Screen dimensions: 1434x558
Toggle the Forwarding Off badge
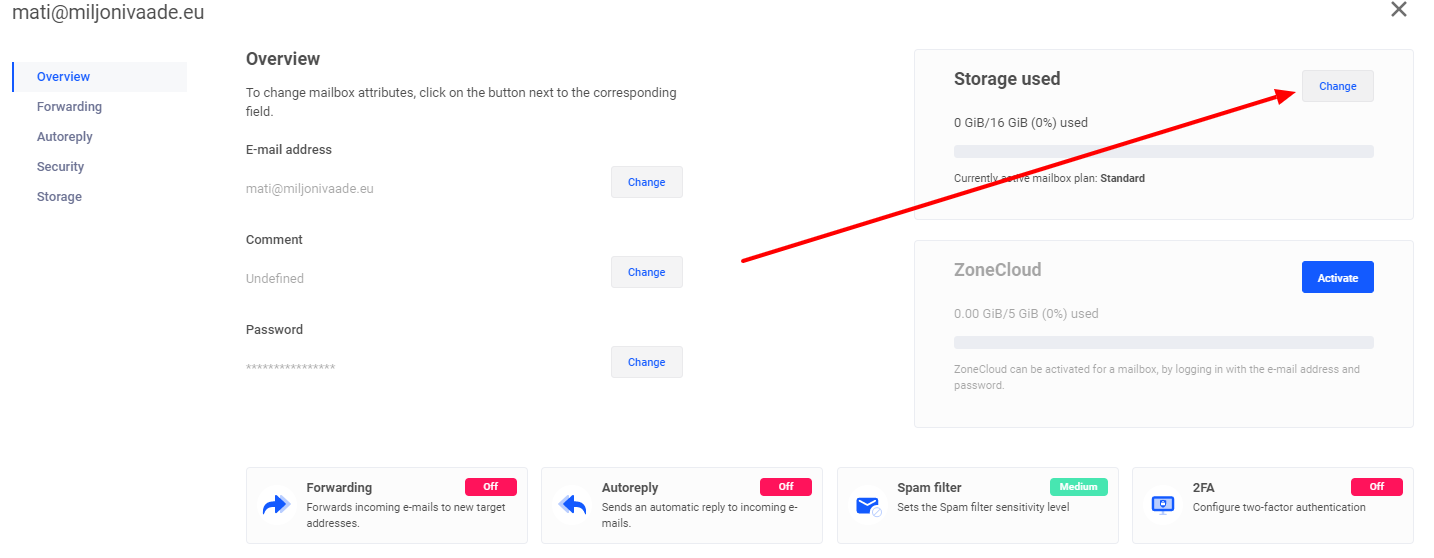(x=491, y=487)
